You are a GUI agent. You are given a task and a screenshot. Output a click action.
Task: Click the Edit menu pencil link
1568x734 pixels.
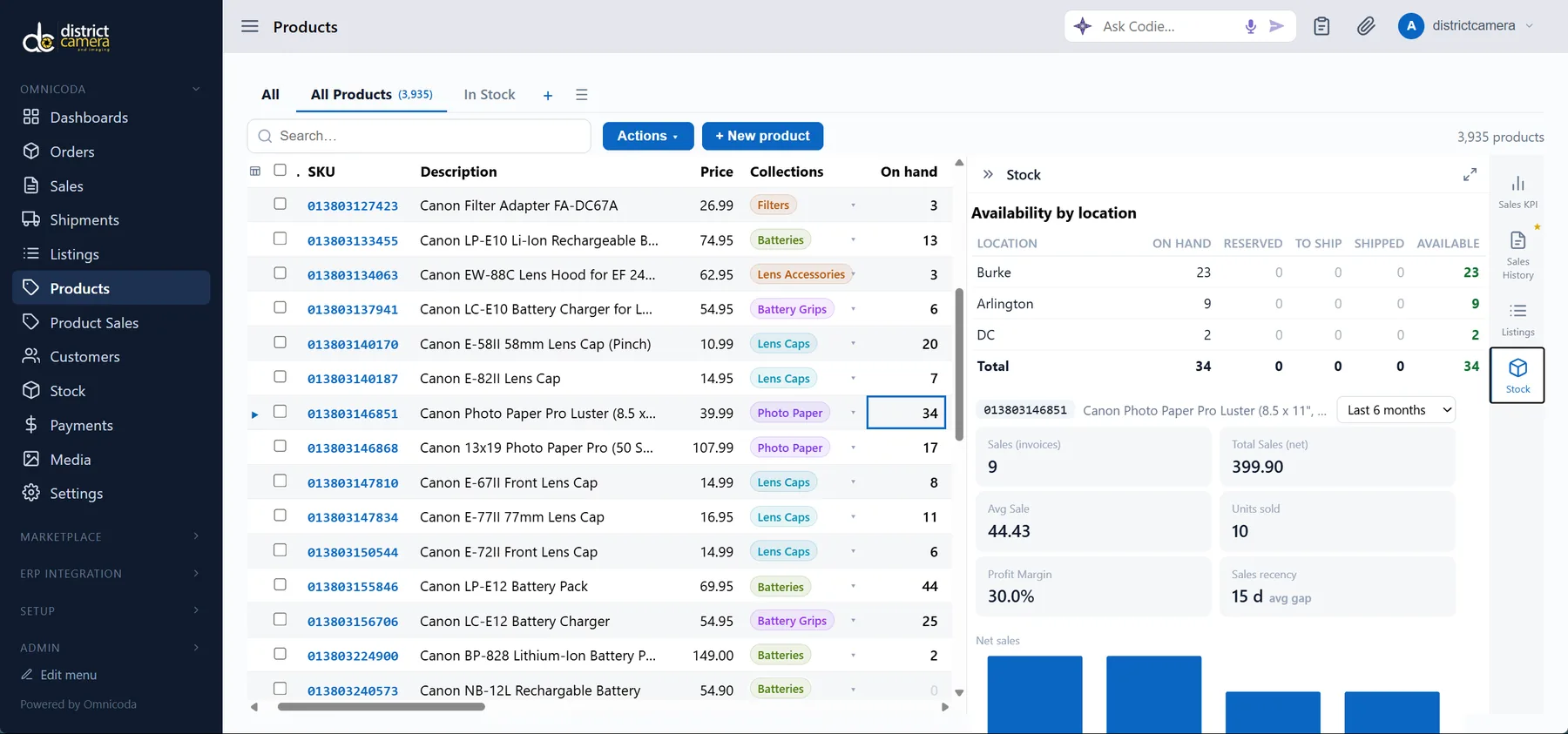pos(59,675)
